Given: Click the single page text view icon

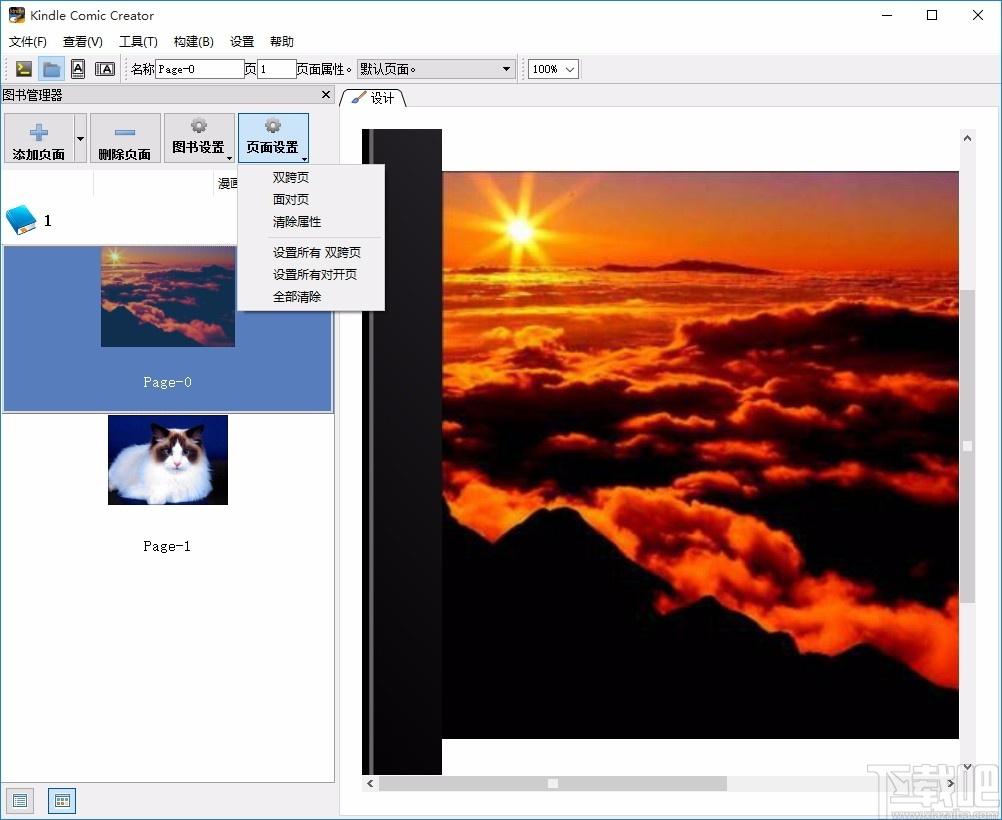Looking at the screenshot, I should [x=78, y=68].
